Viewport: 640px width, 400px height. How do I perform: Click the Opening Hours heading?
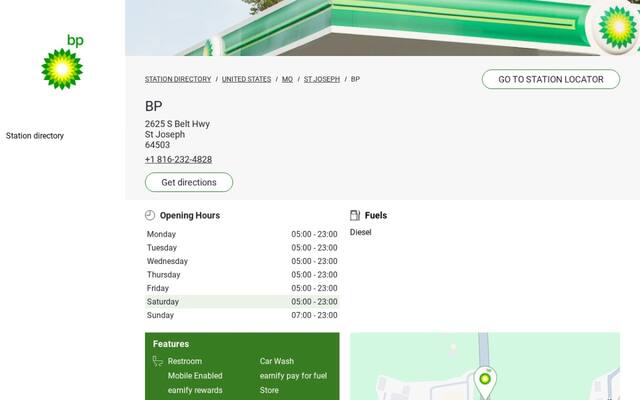pyautogui.click(x=190, y=215)
